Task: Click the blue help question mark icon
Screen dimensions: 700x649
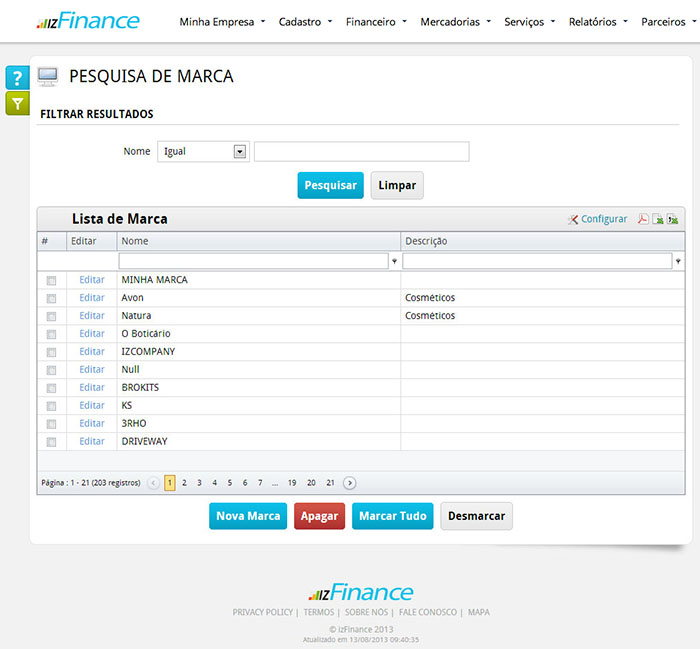Action: pyautogui.click(x=17, y=78)
